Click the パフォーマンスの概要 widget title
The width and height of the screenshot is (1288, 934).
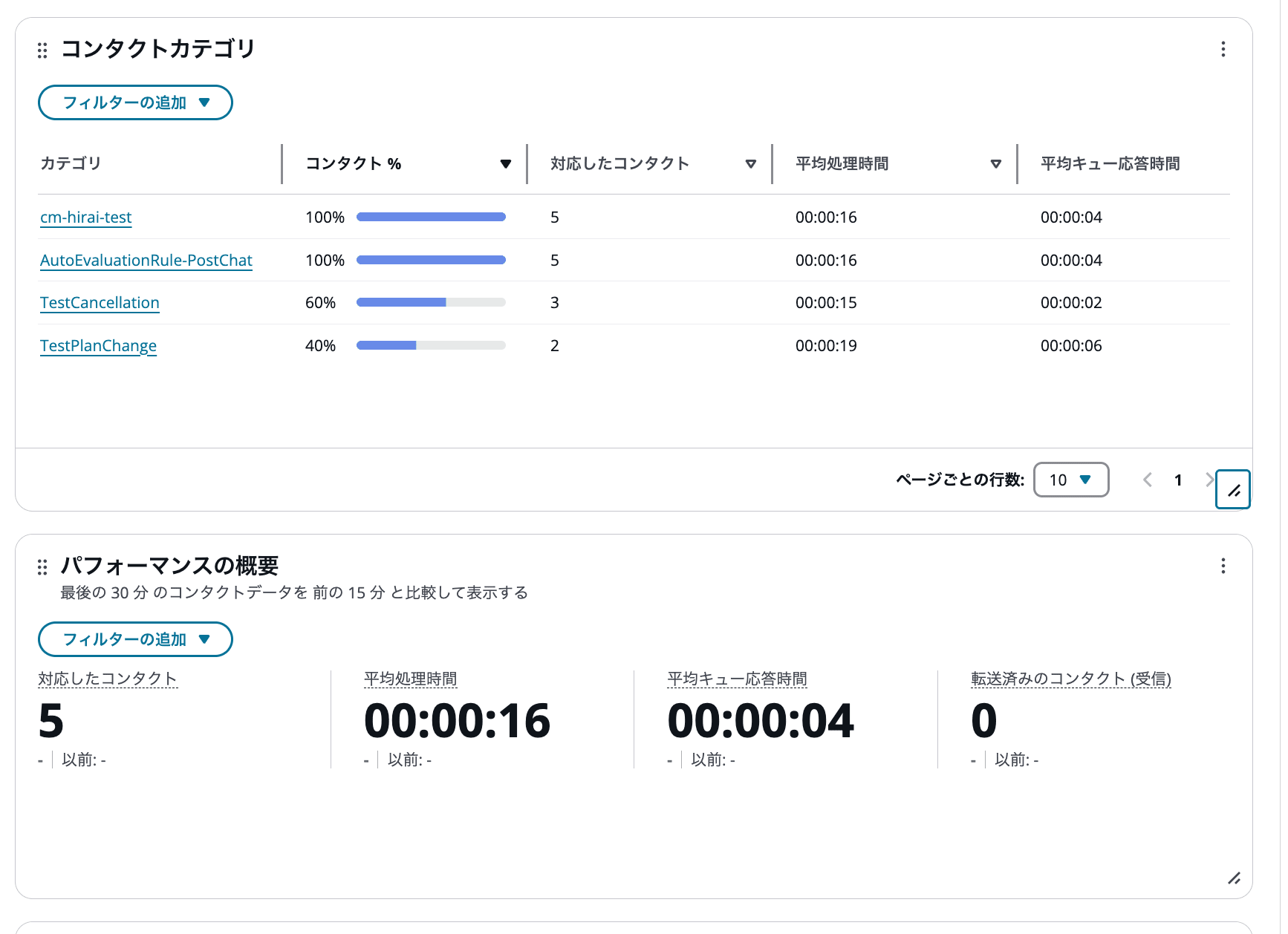click(x=169, y=566)
